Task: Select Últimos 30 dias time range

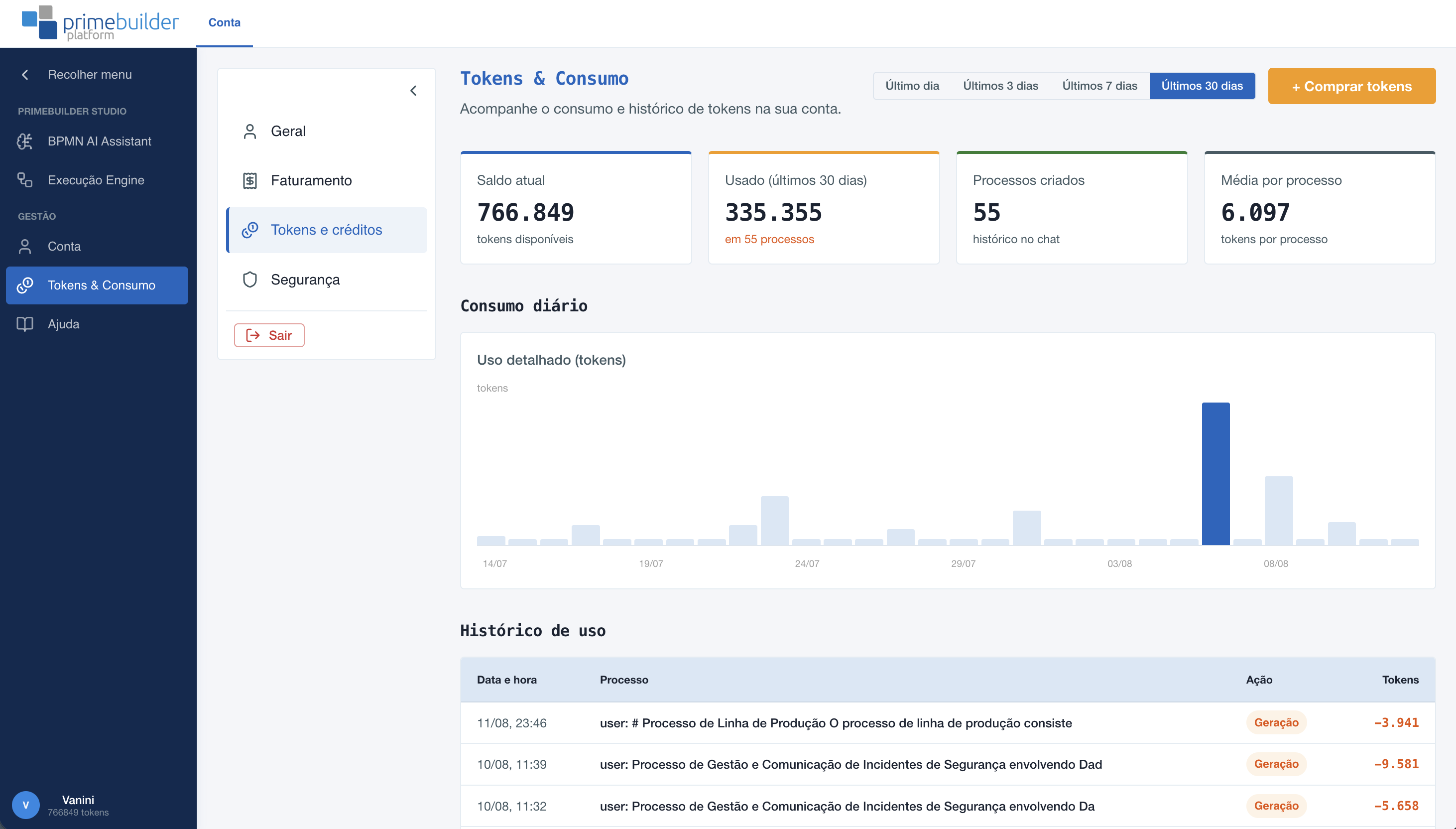Action: (x=1202, y=86)
